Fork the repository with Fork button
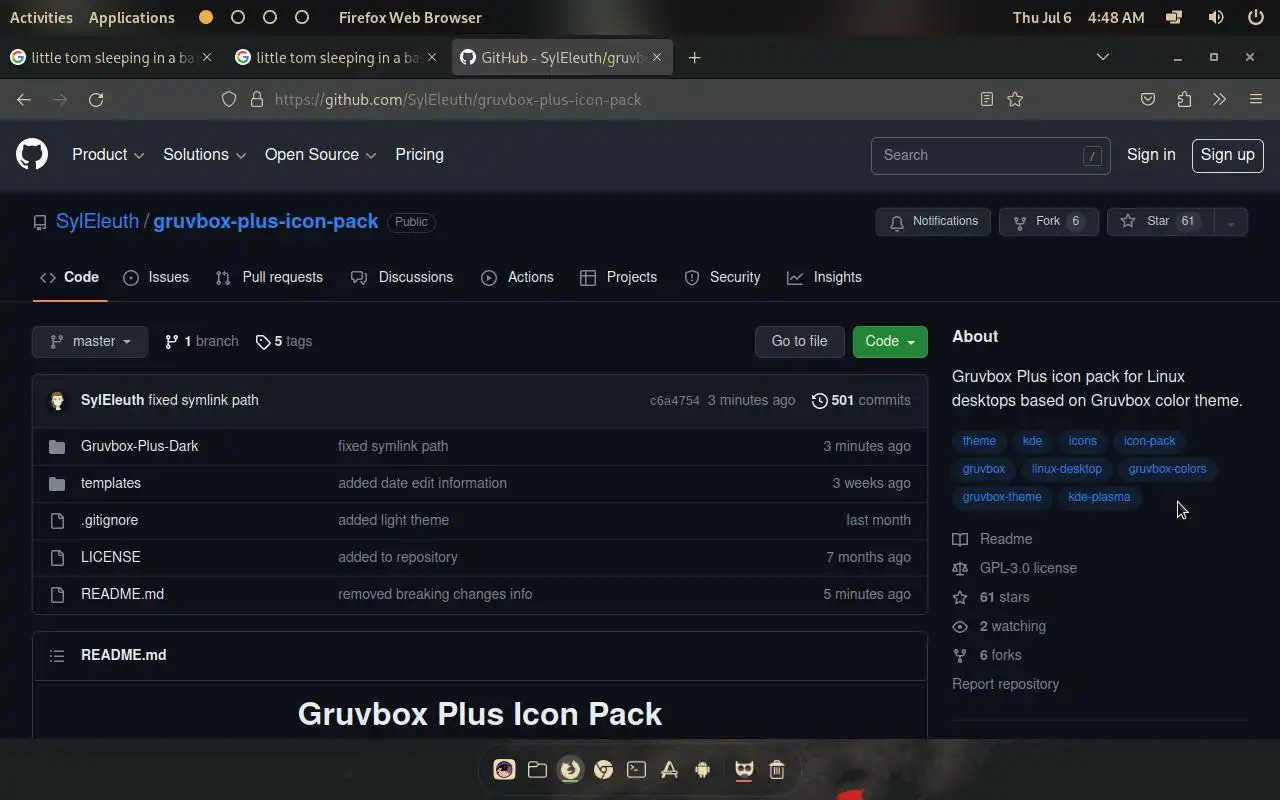This screenshot has width=1280, height=800. coord(1048,222)
